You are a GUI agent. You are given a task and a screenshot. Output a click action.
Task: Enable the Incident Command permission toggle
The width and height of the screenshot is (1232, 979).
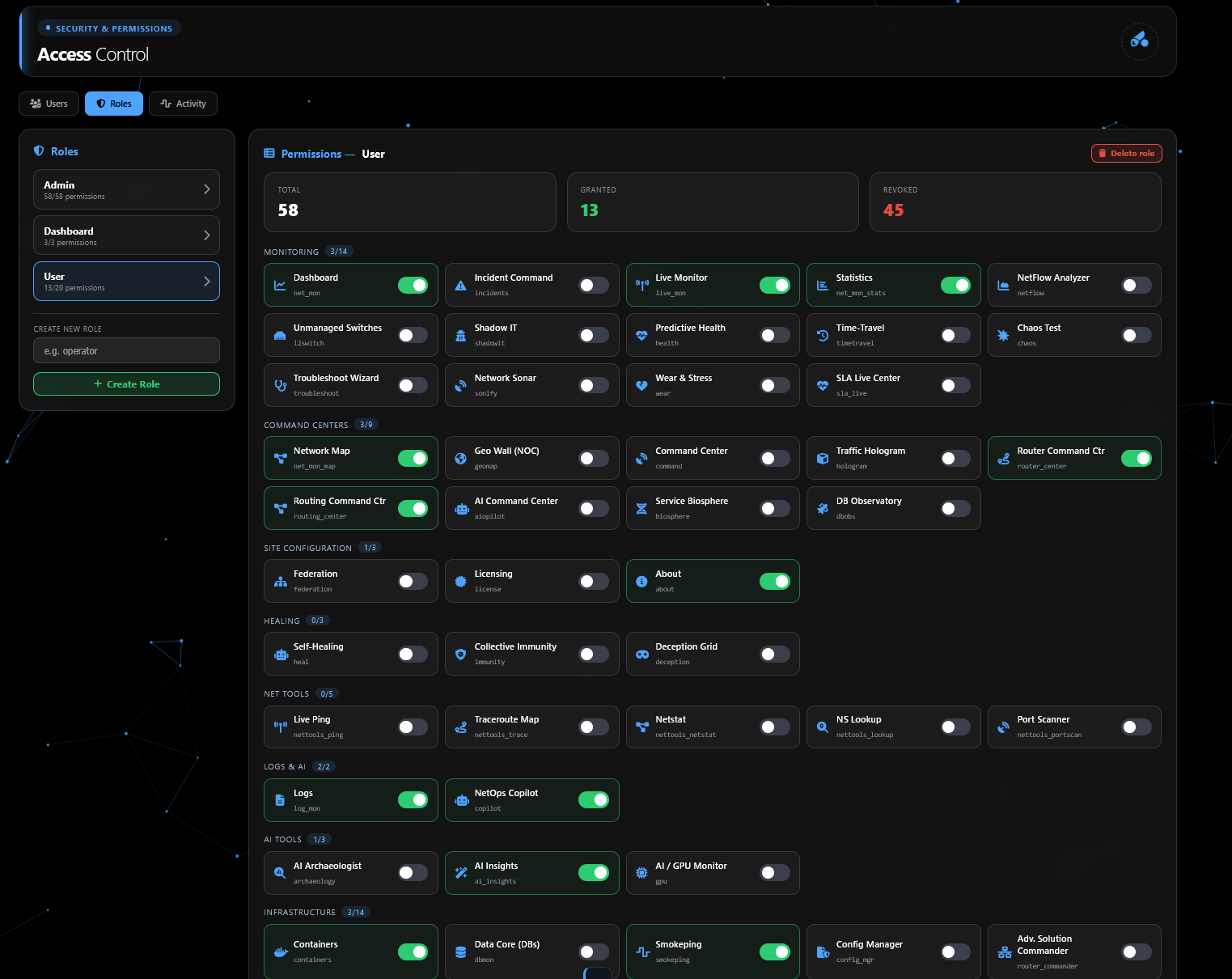click(x=594, y=286)
